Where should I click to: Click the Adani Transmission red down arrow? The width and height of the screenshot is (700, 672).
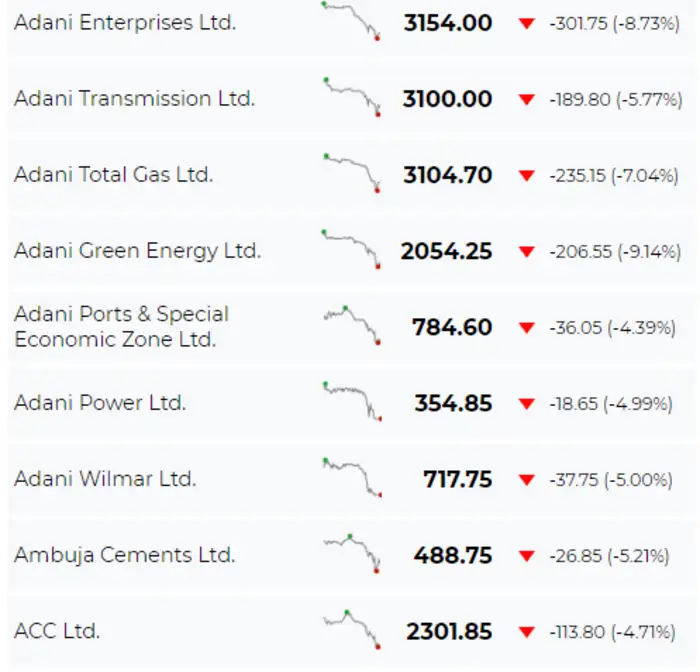tap(527, 99)
